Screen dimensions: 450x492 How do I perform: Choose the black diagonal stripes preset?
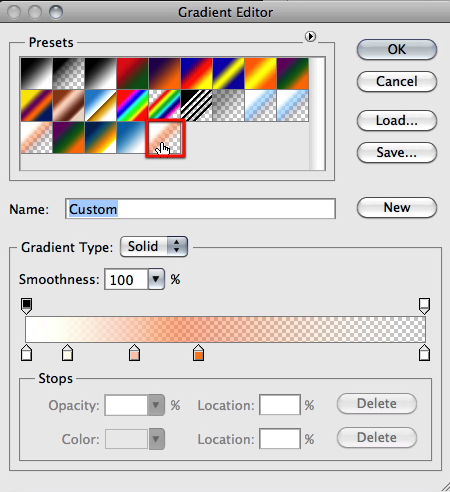pos(196,105)
